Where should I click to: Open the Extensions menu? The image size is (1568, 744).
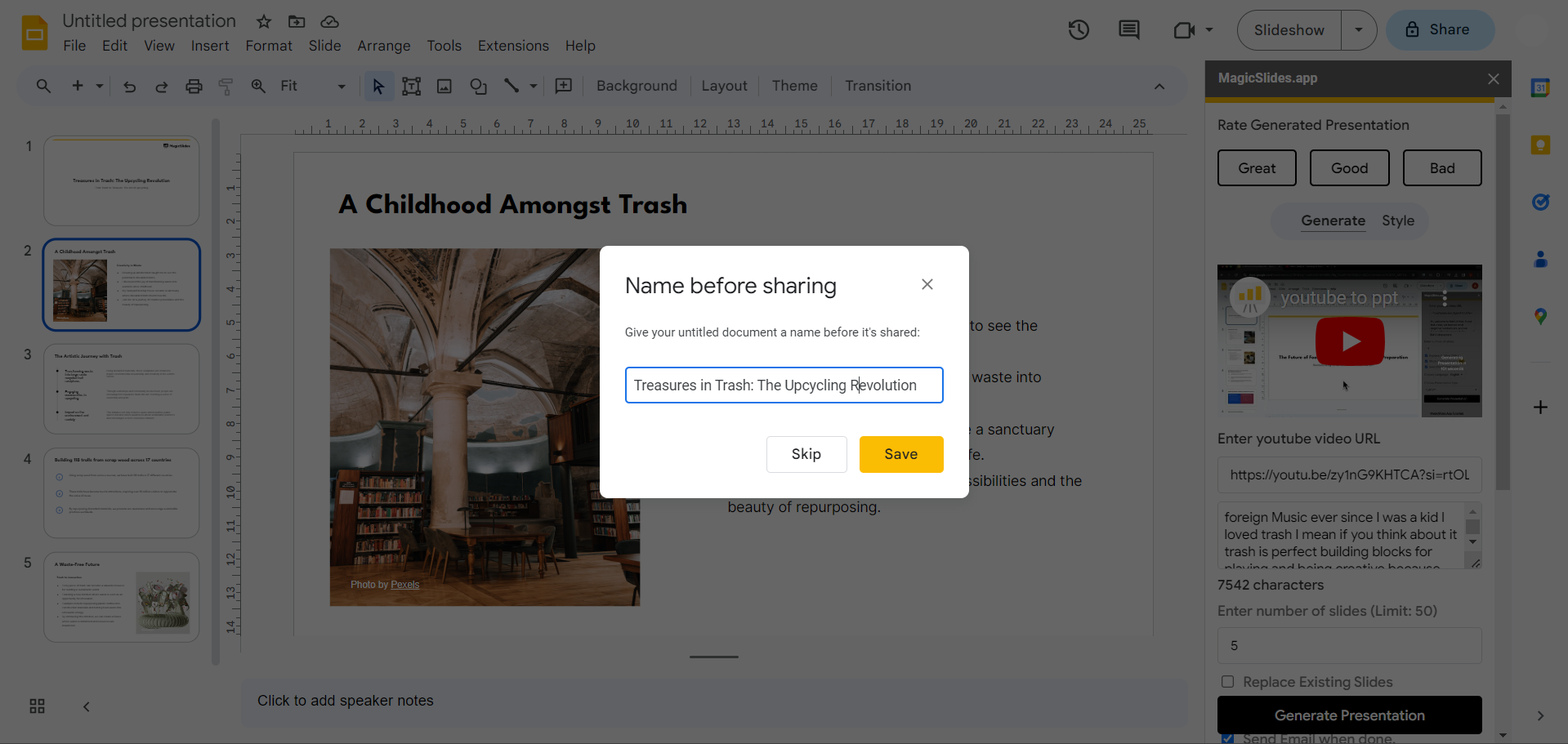[513, 46]
